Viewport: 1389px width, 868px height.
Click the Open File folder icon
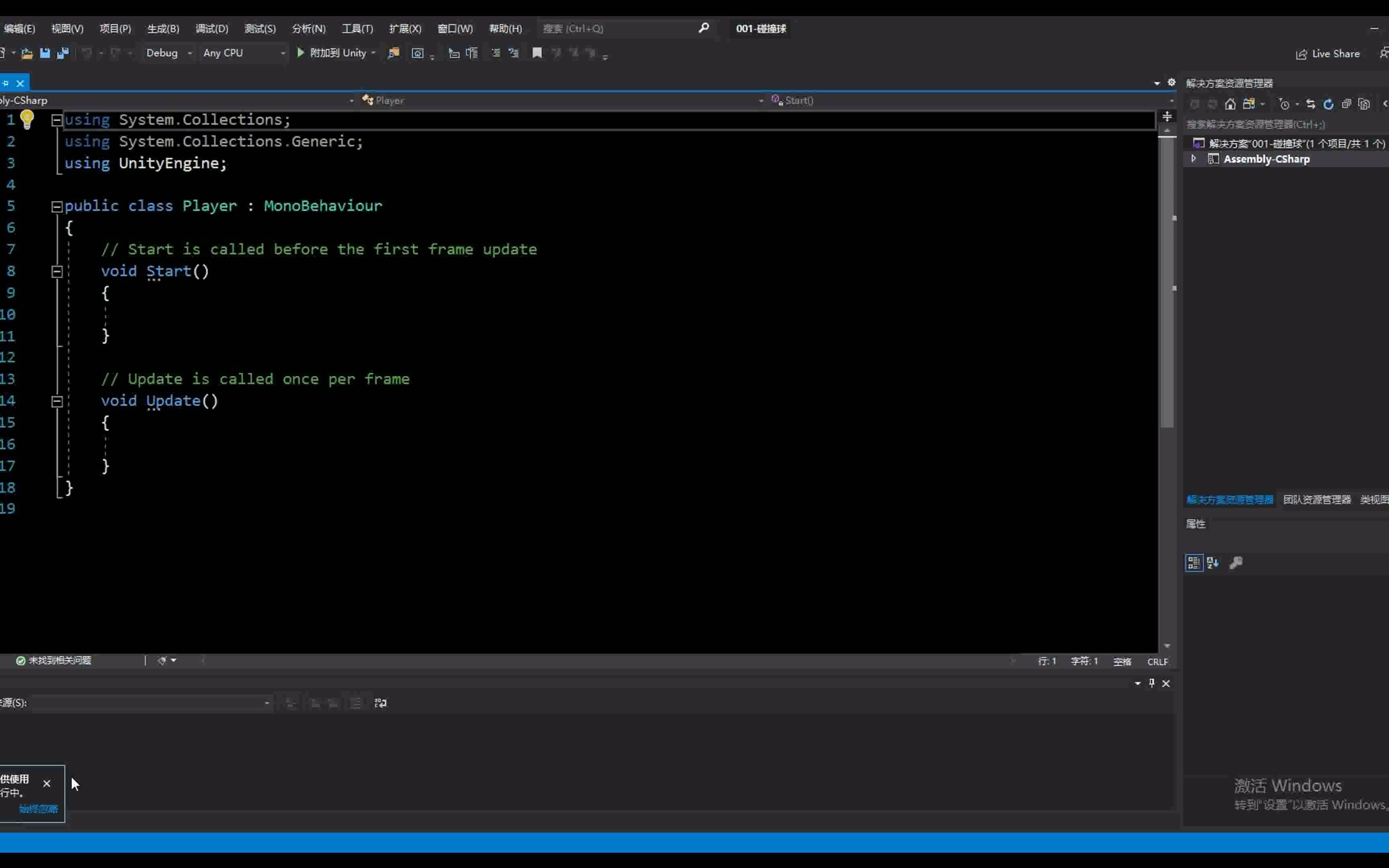[27, 53]
